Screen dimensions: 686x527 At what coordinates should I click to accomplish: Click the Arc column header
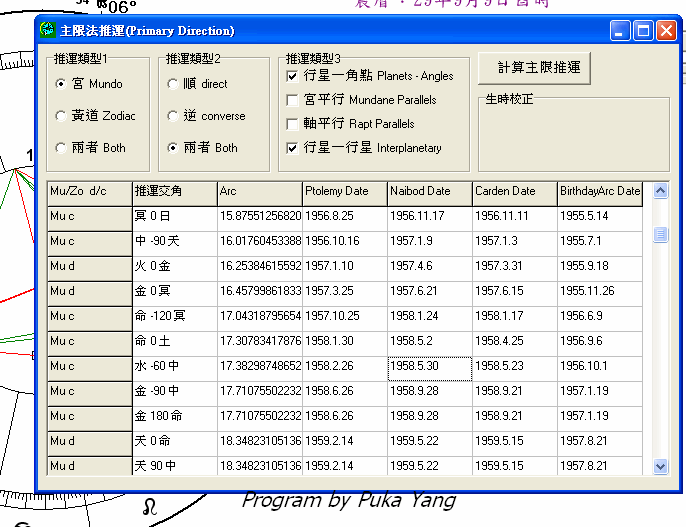pos(259,194)
